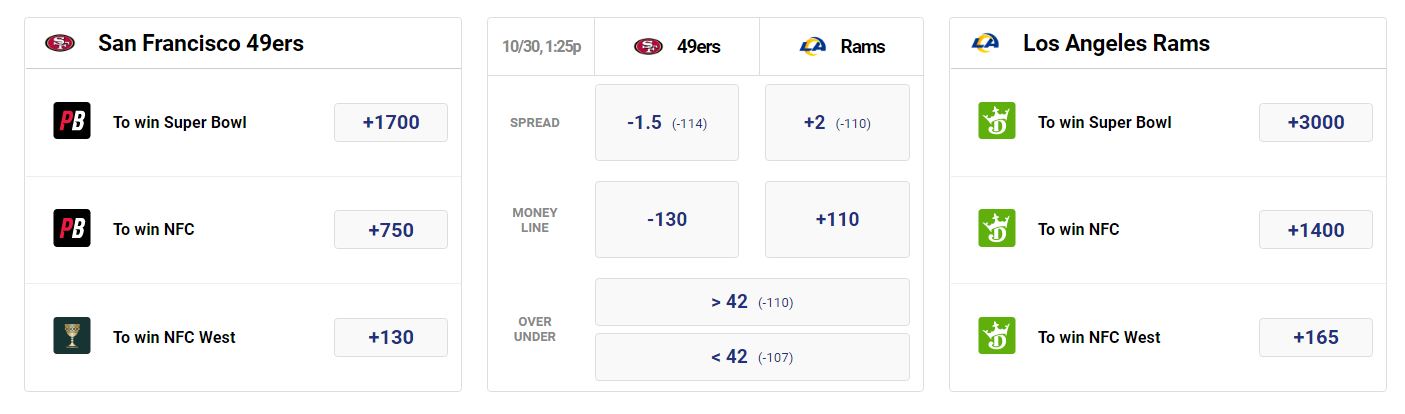Viewport: 1405px width, 414px height.
Task: Pick the 49ers +1700 Super Bowl odds
Action: pos(391,122)
